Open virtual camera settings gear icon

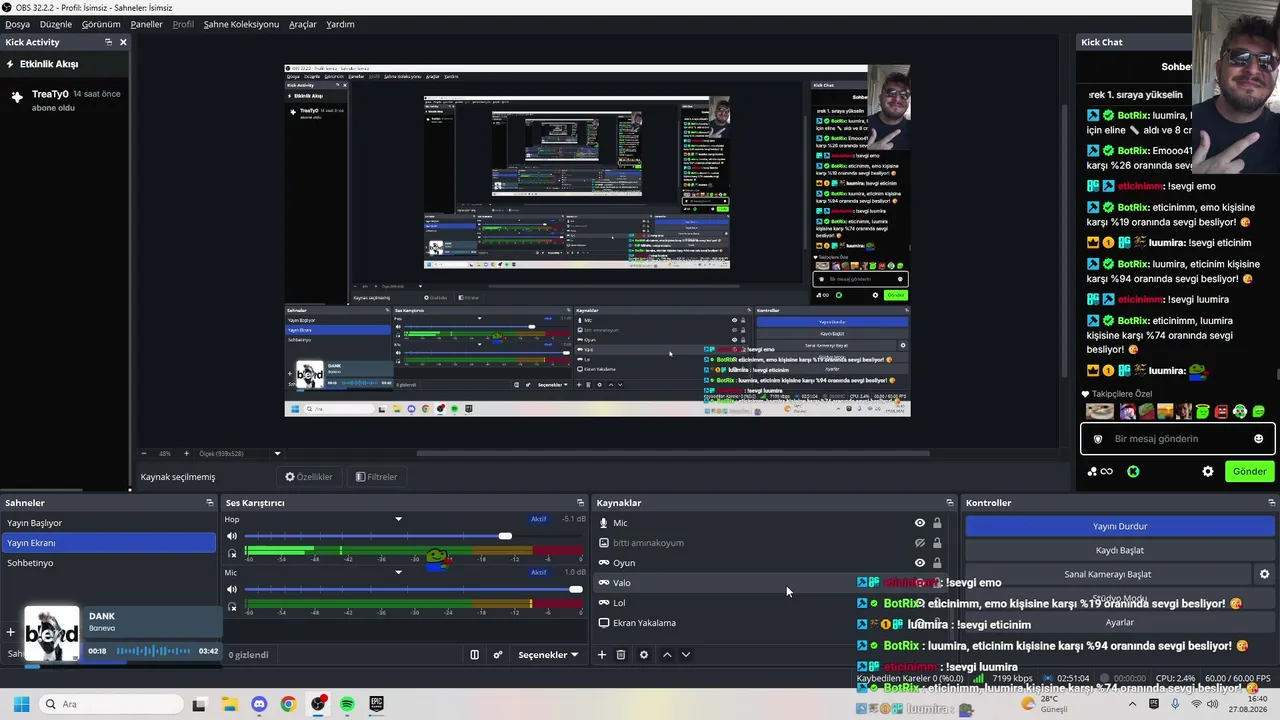tap(1264, 574)
